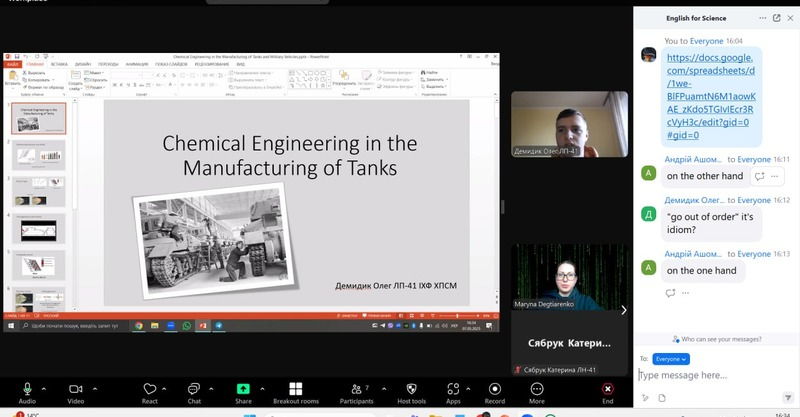Click the send message arrow icon
The image size is (800, 417).
point(788,398)
